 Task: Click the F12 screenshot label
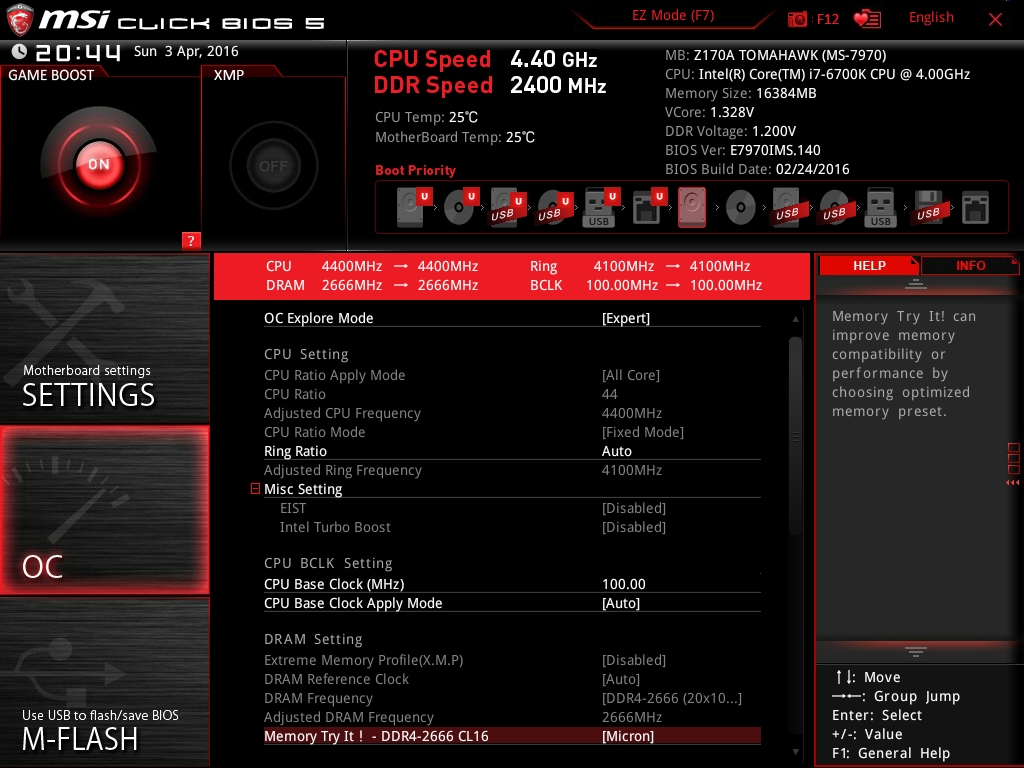coord(827,19)
